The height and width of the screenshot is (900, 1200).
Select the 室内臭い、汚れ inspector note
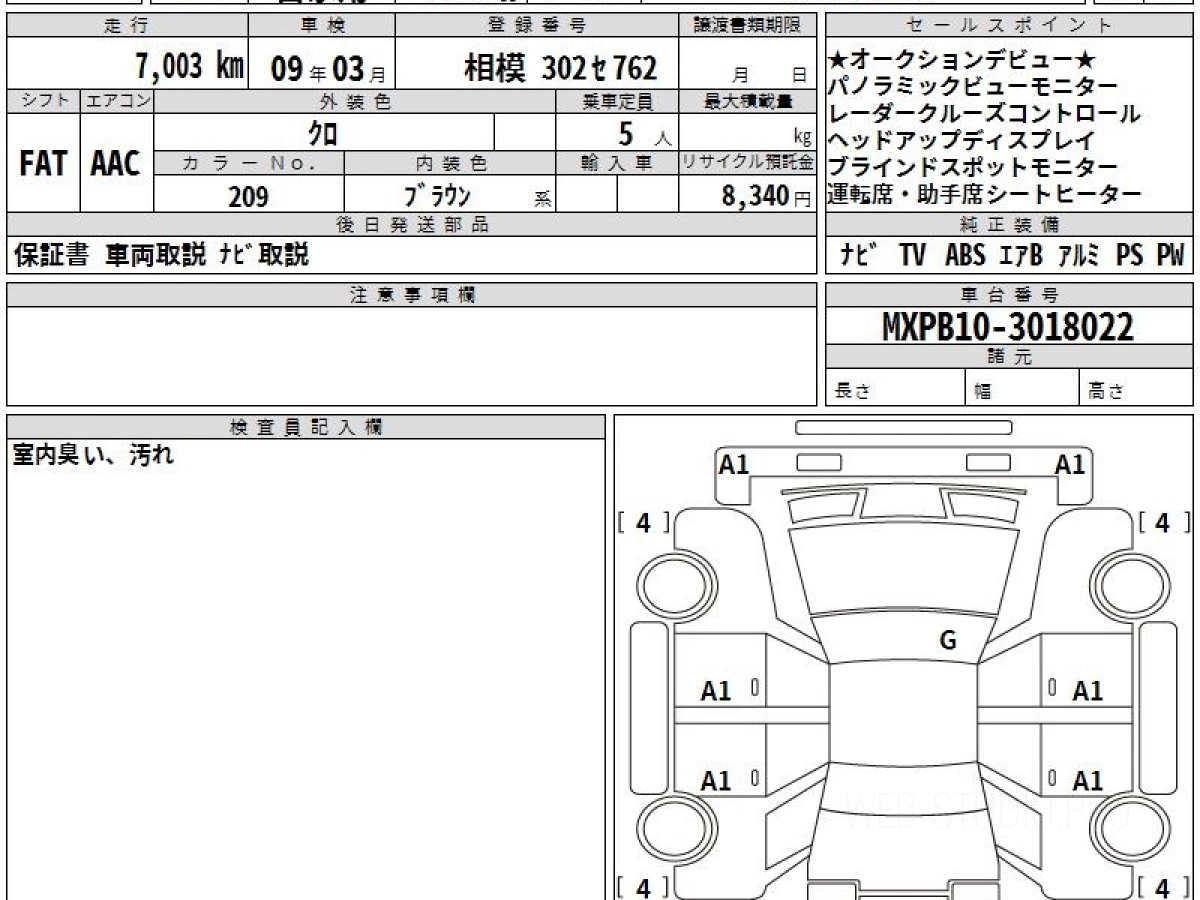point(93,455)
